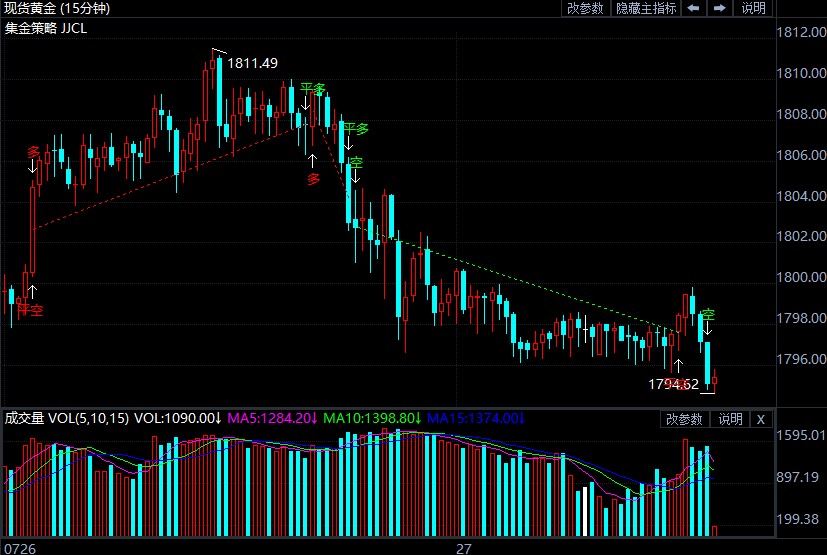This screenshot has width=827, height=555.
Task: Close the volume panel with X
Action: (761, 419)
